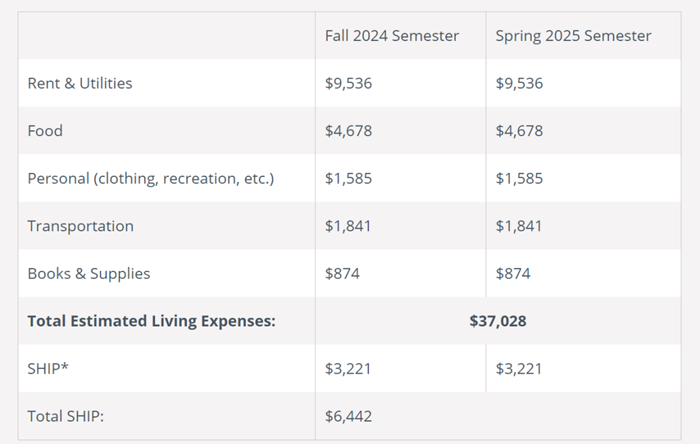Click Spring semester $874 books value
The height and width of the screenshot is (444, 700).
click(513, 274)
